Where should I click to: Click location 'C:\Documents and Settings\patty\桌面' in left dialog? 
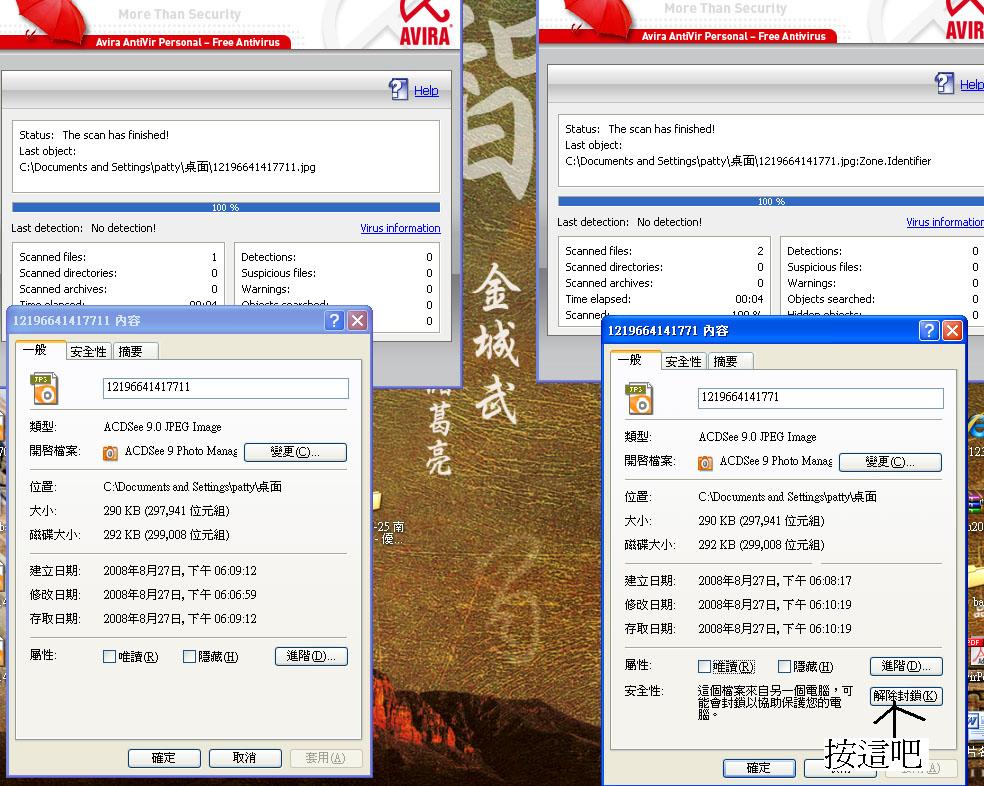[x=192, y=487]
